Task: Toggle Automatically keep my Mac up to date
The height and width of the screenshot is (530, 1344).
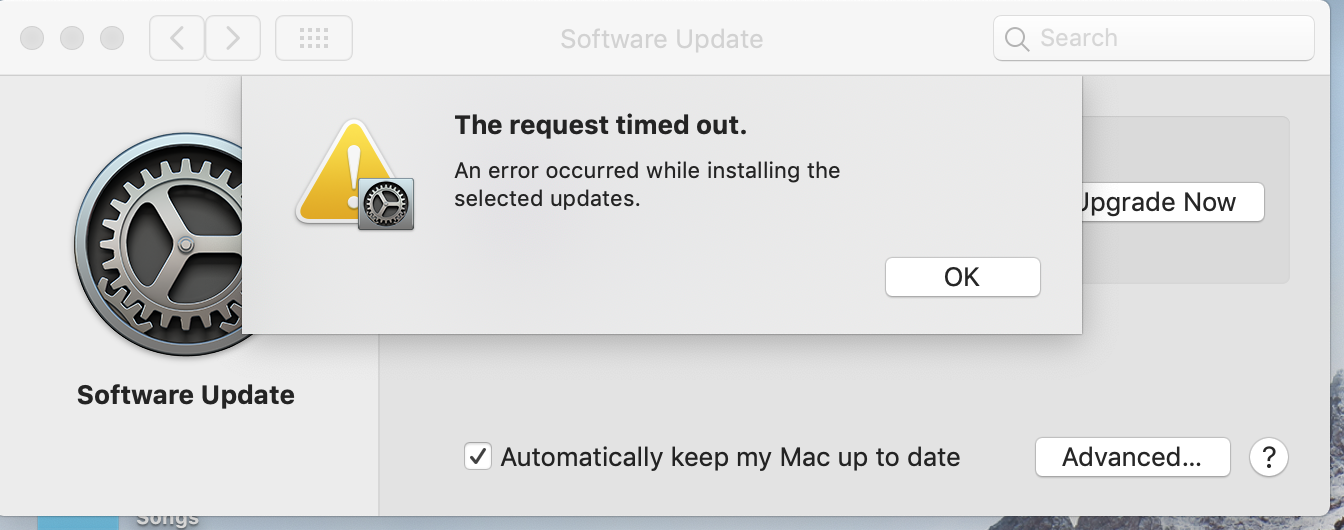Action: pyautogui.click(x=477, y=457)
